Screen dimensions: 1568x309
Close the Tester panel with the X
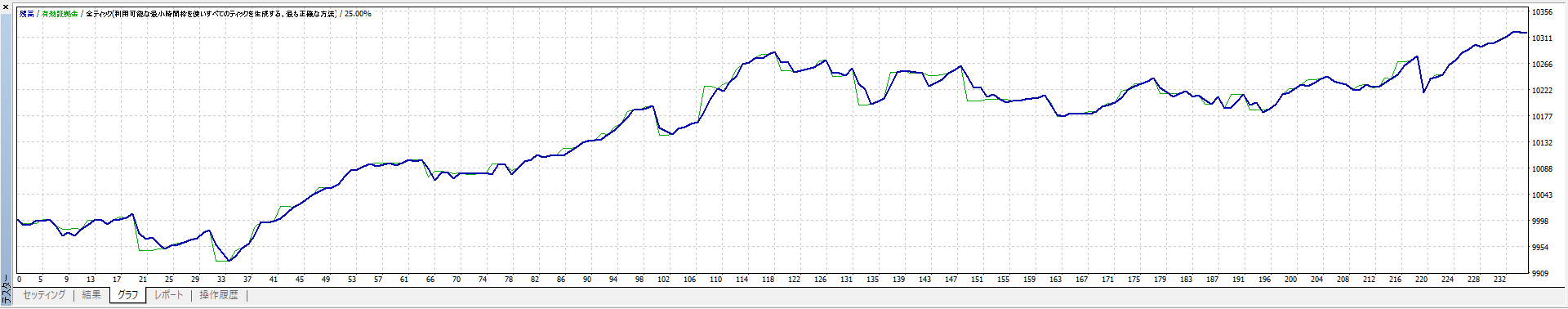click(6, 7)
